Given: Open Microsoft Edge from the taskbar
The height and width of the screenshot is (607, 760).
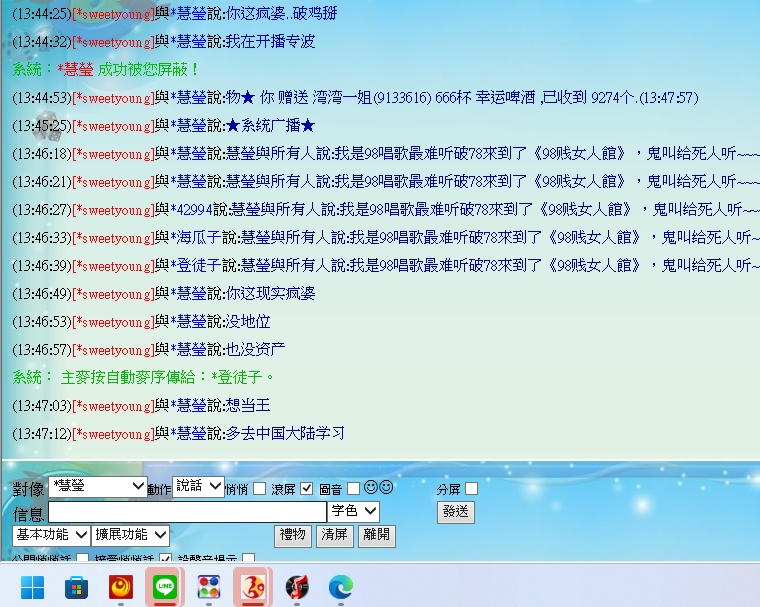Looking at the screenshot, I should click(340, 587).
